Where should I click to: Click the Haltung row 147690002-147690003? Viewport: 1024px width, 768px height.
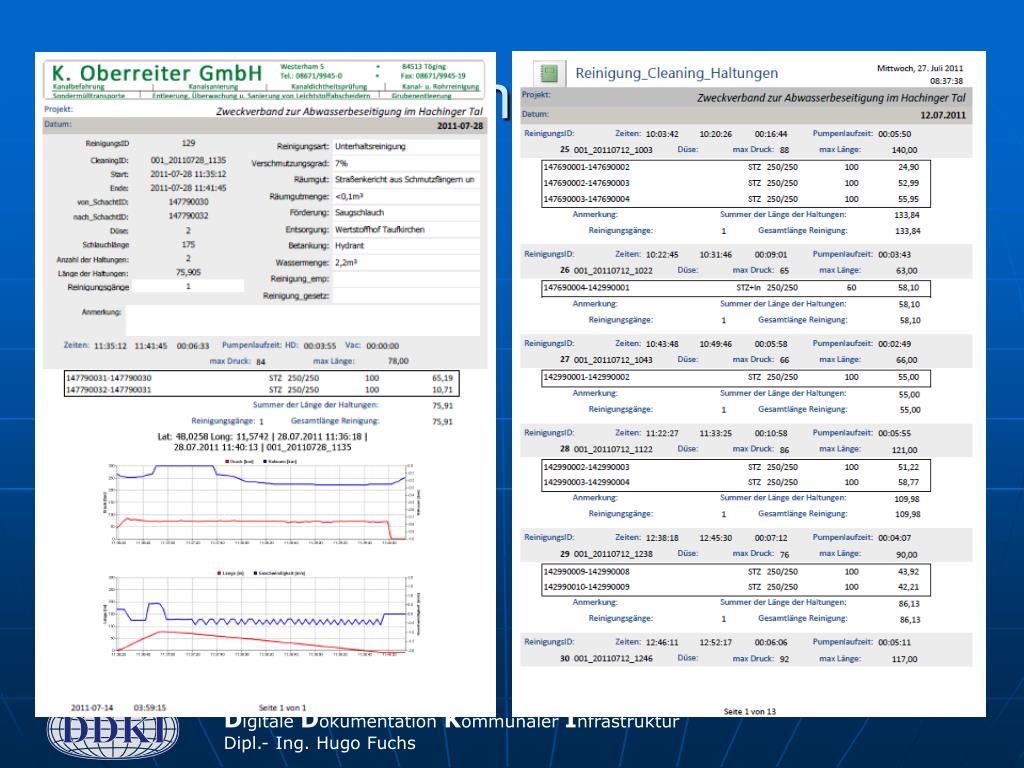[x=736, y=184]
